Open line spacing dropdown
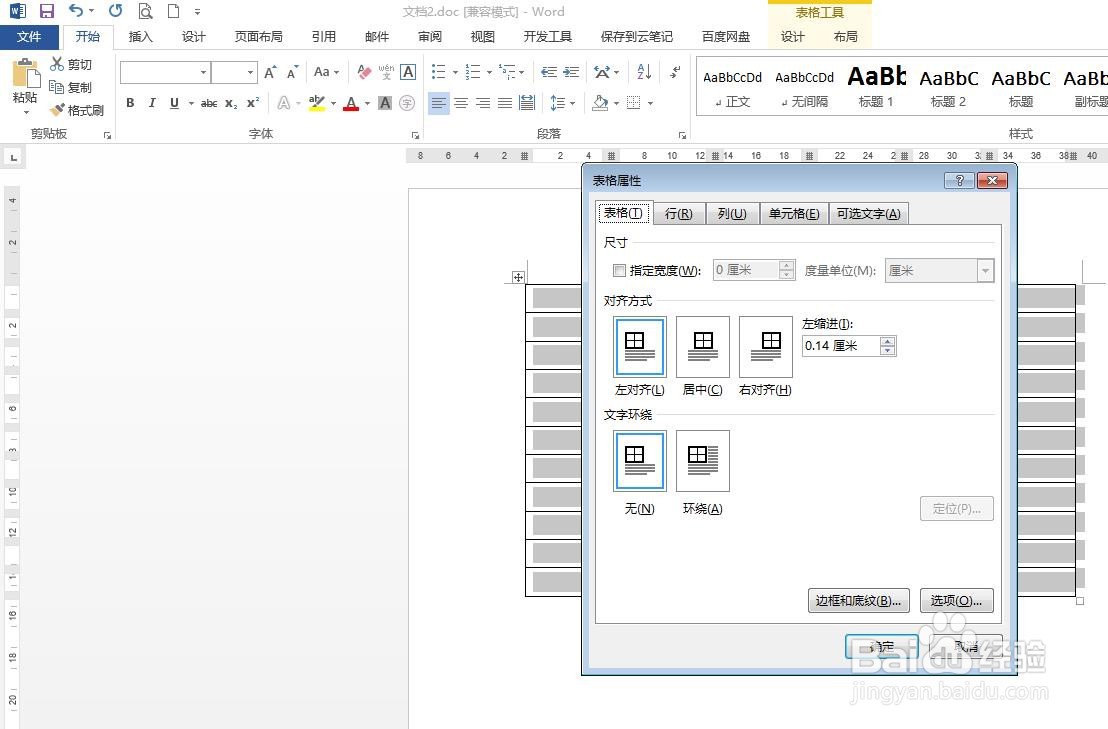1108x729 pixels. click(562, 103)
